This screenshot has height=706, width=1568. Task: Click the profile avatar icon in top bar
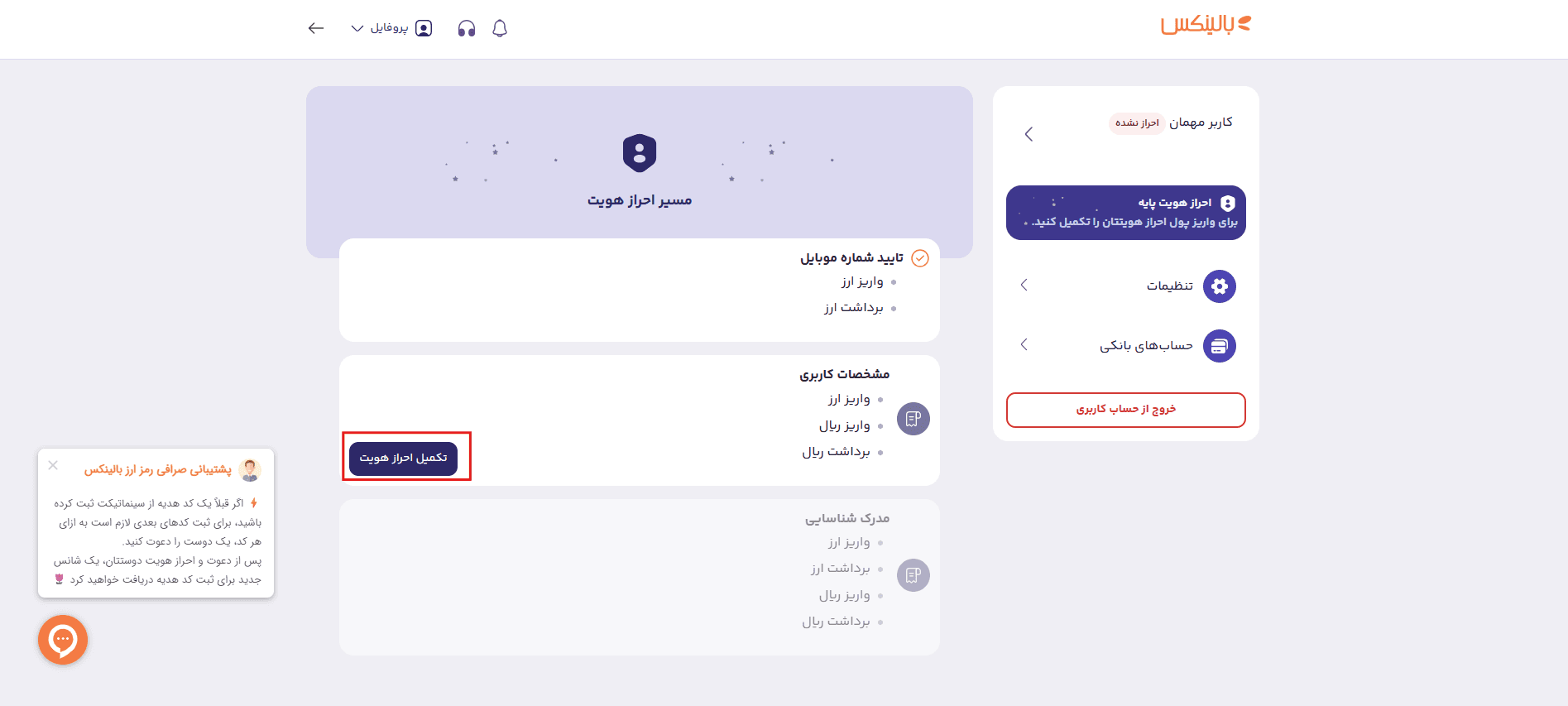[x=424, y=27]
